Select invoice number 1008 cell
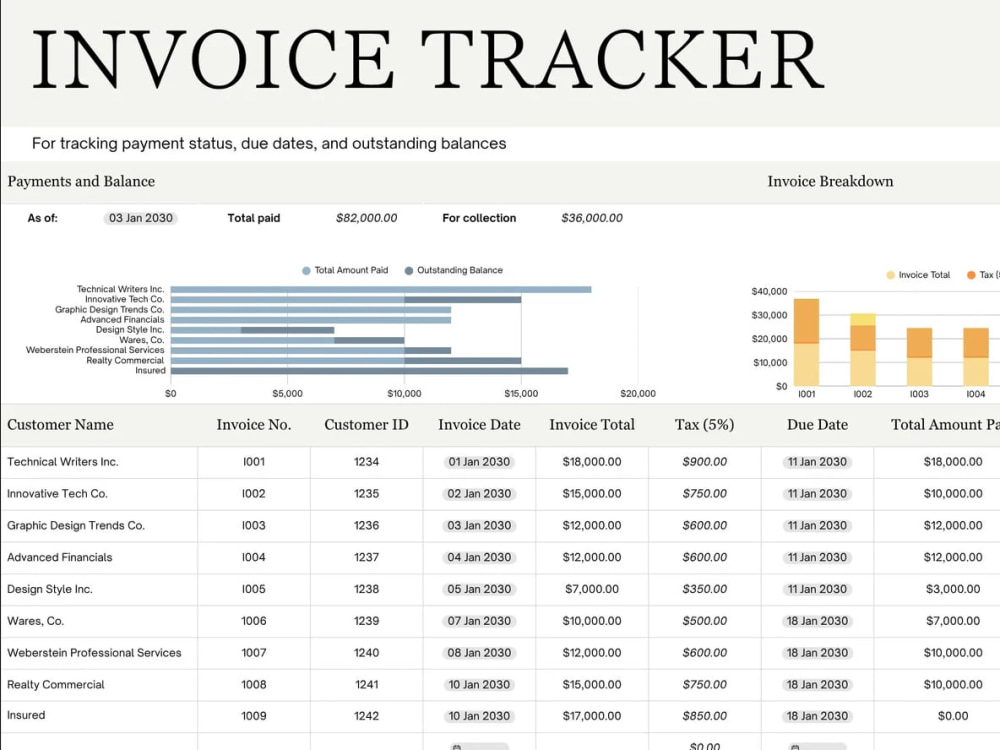The image size is (1000, 750). click(254, 685)
